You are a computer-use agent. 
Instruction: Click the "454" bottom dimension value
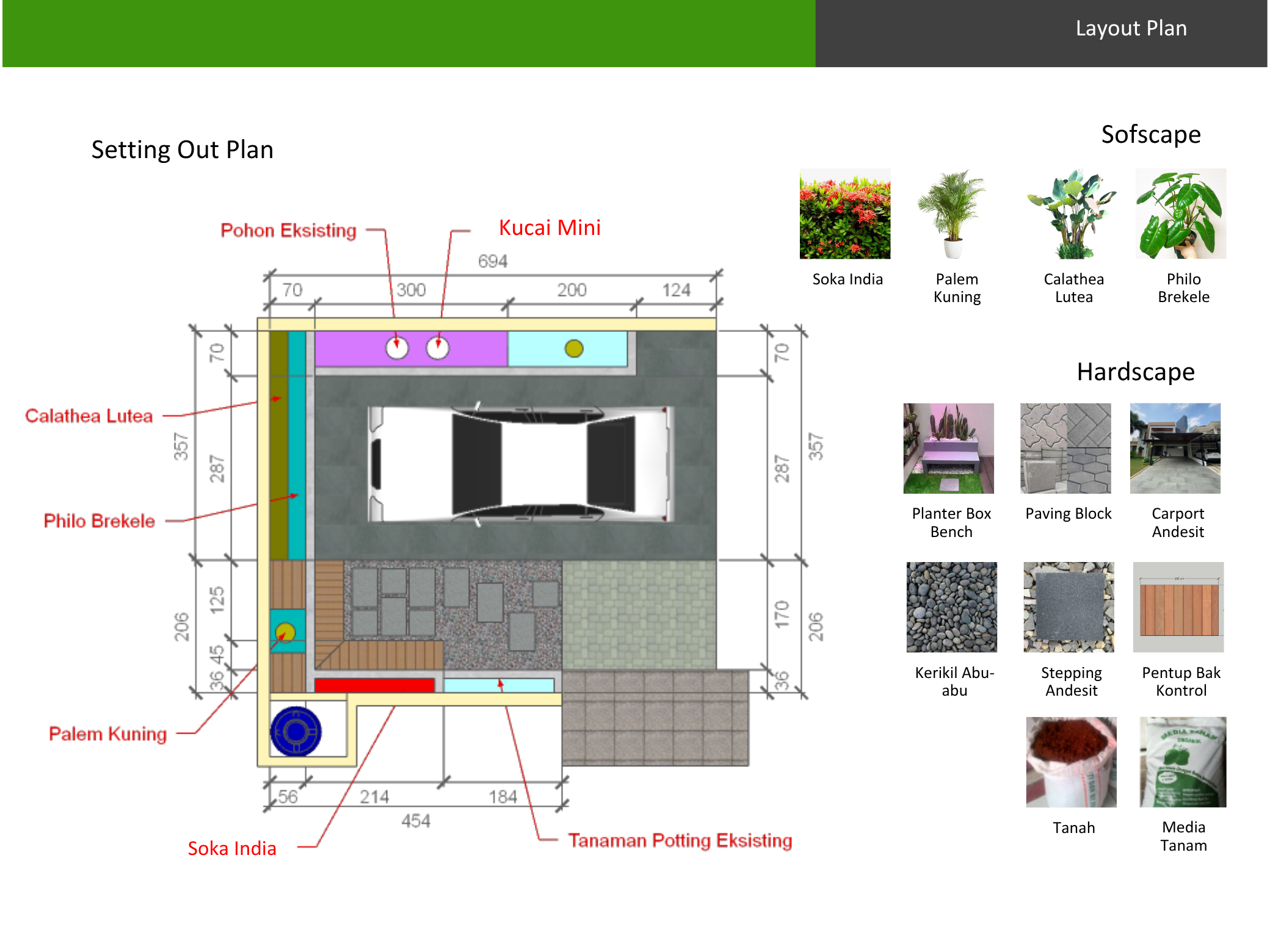(416, 821)
